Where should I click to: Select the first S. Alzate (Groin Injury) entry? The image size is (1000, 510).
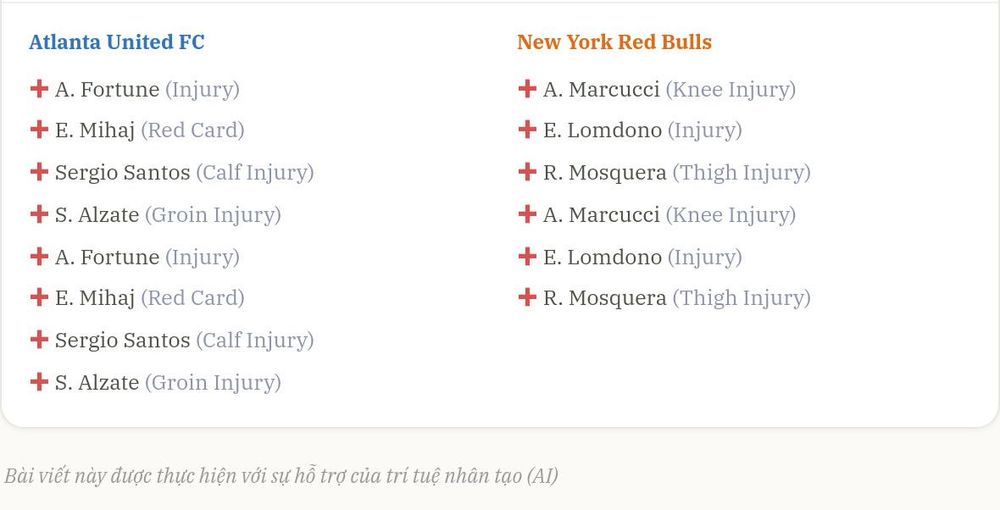coord(156,215)
